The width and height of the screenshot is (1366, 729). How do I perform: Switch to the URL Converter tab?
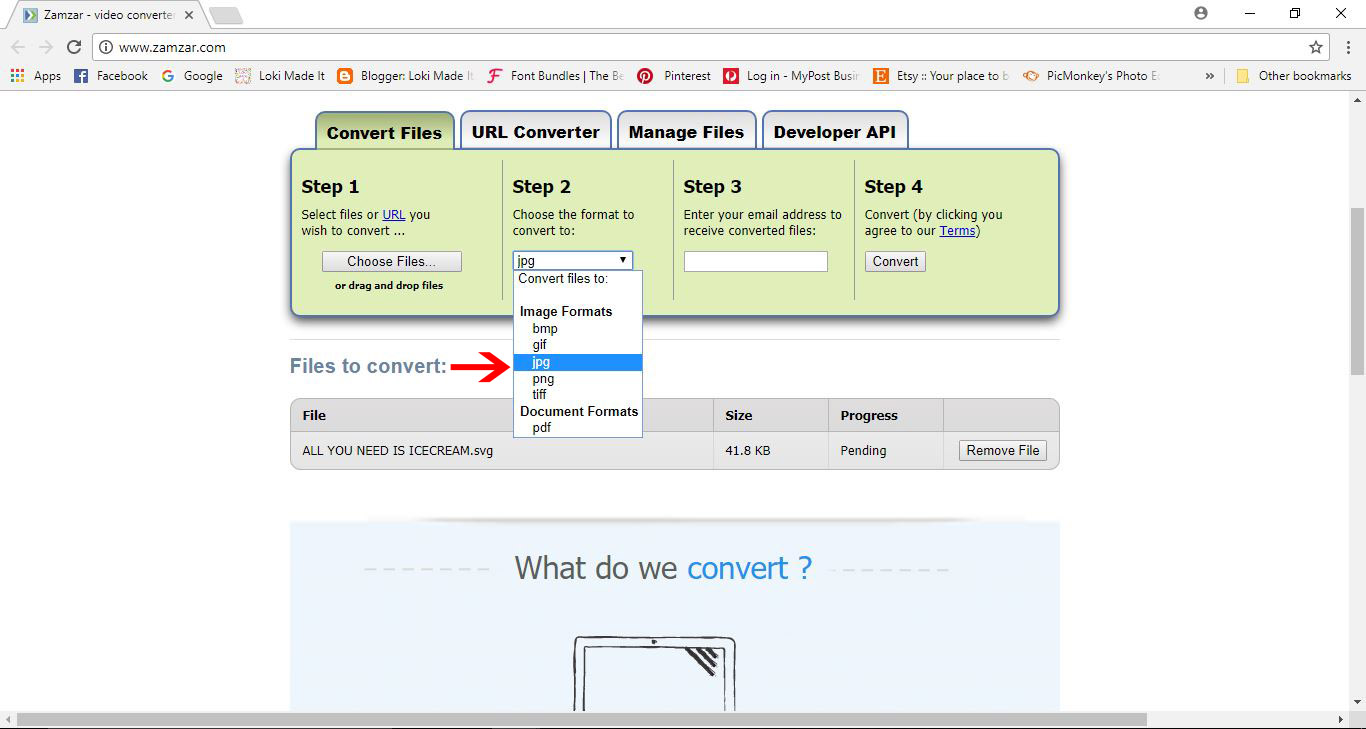tap(536, 131)
